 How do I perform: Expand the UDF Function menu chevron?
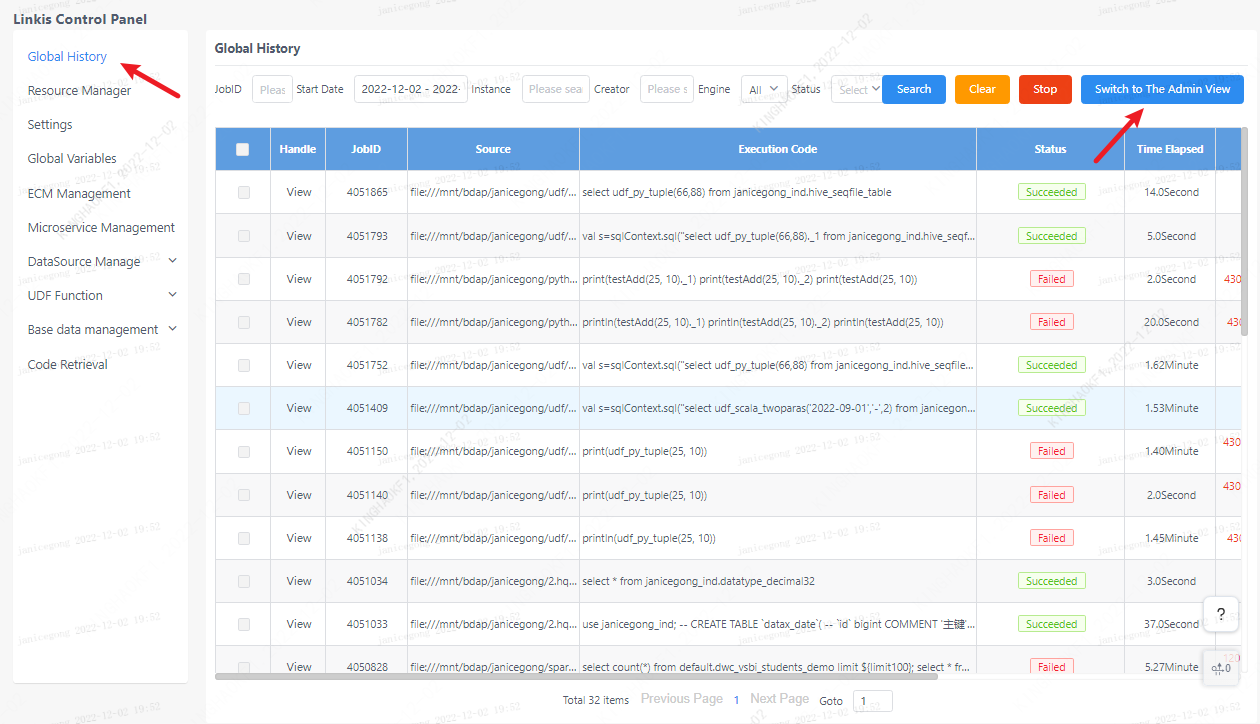pyautogui.click(x=173, y=295)
